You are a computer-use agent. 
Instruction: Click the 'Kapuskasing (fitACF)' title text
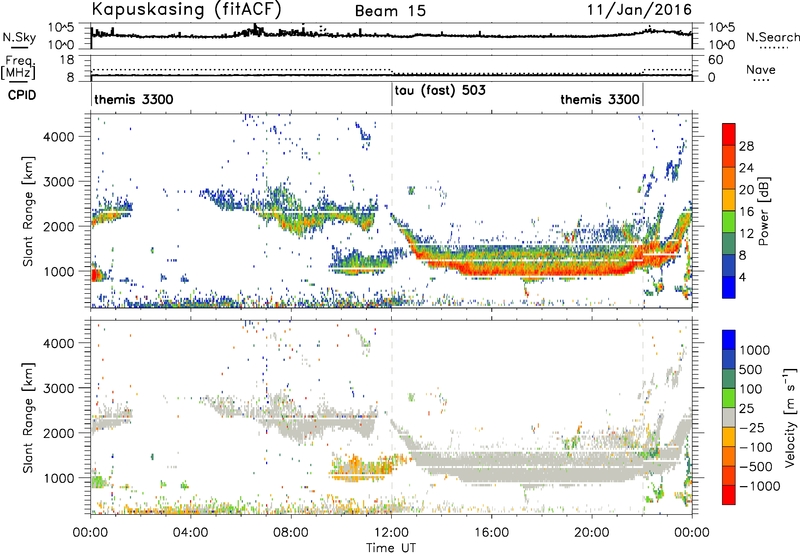186,9
